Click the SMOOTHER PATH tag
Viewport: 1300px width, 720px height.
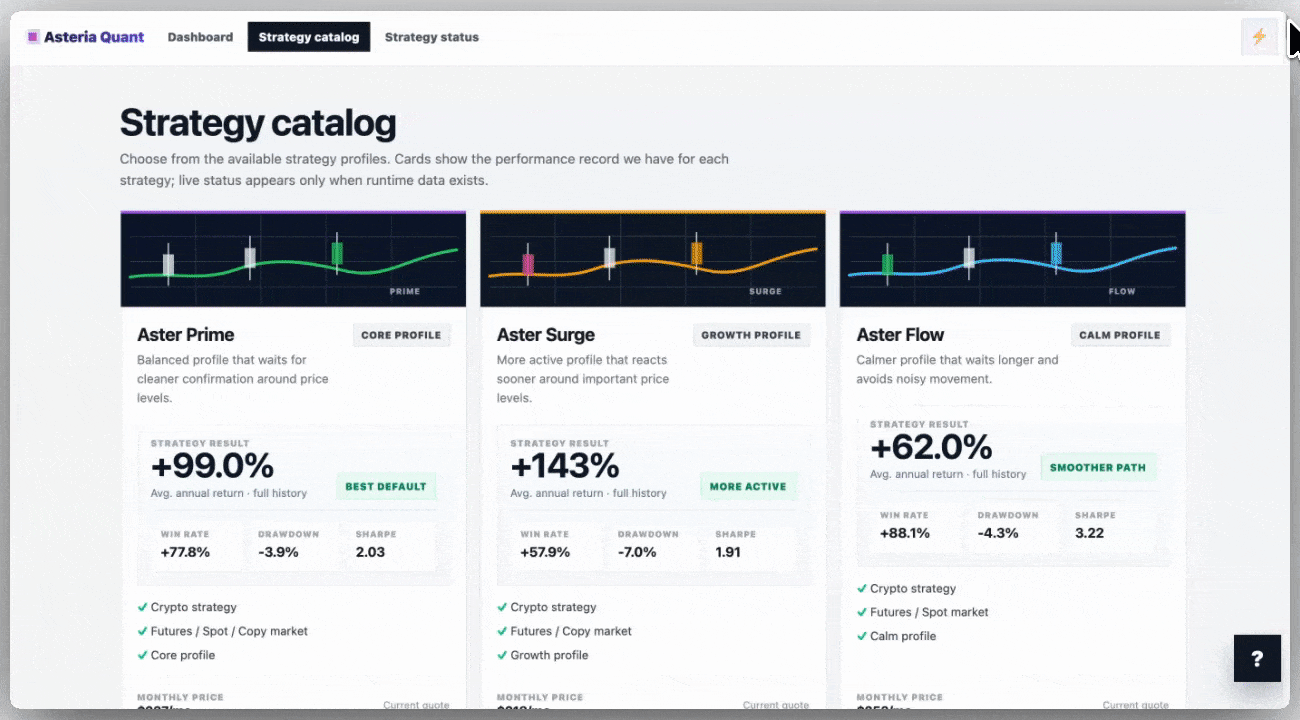1098,467
